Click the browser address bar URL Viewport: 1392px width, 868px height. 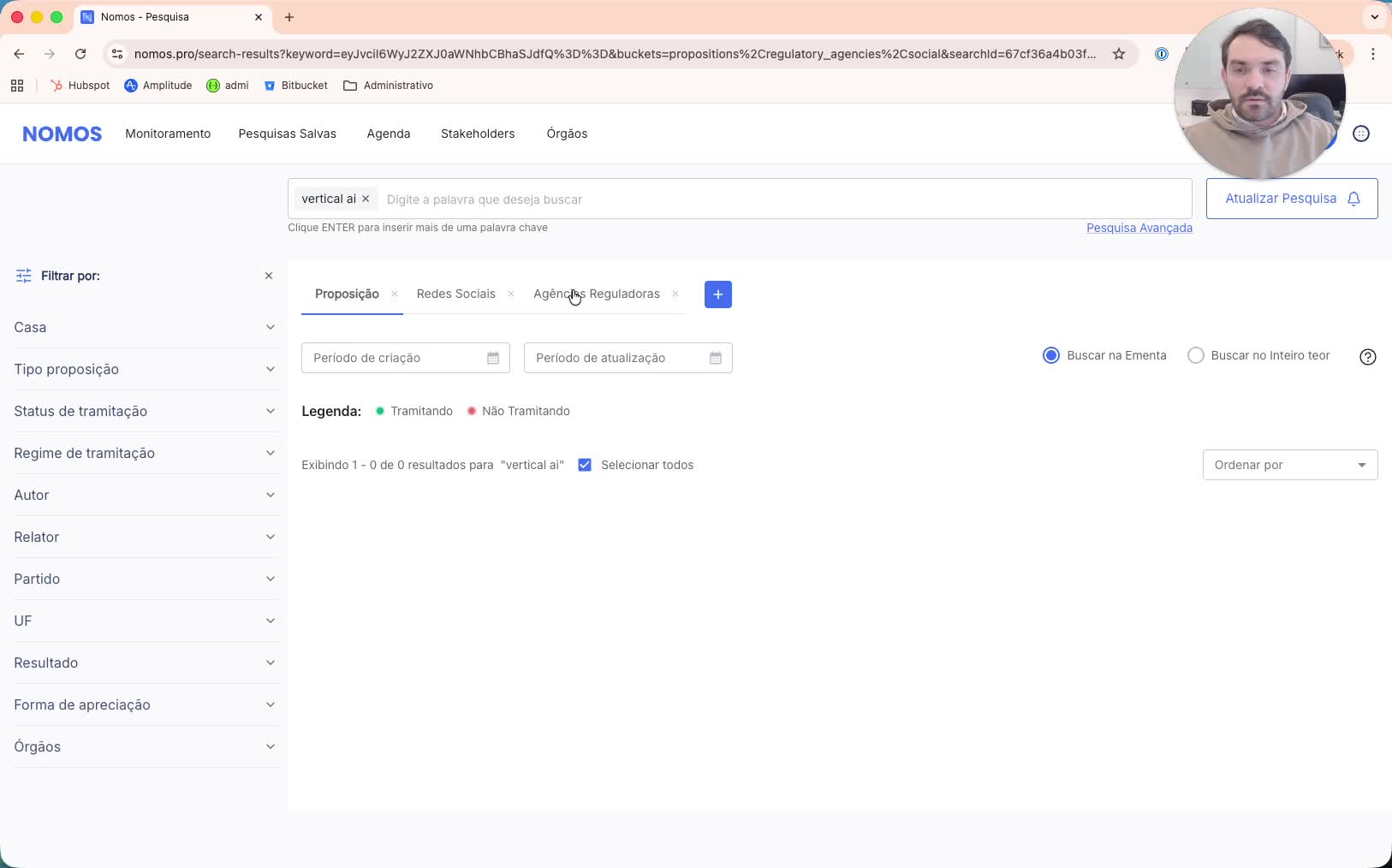click(x=615, y=54)
